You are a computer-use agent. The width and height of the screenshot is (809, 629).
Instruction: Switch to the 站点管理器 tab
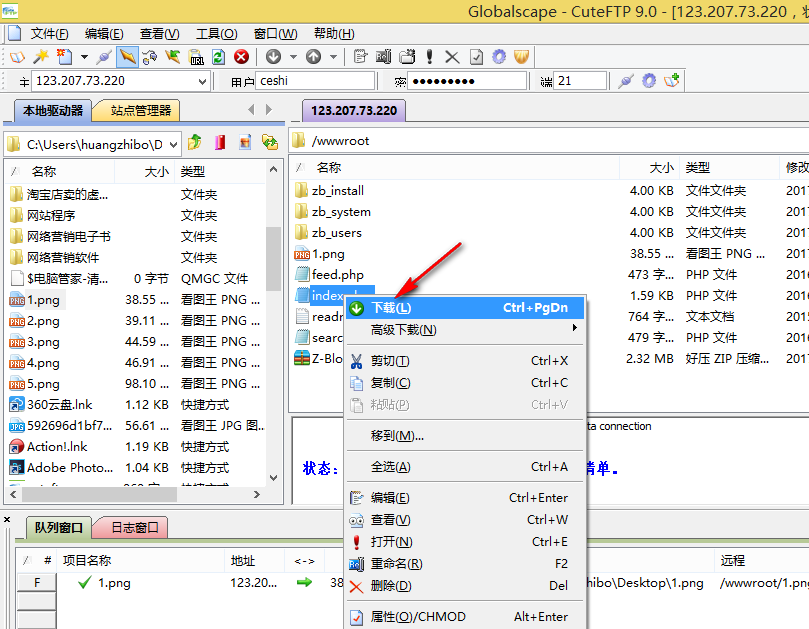pyautogui.click(x=141, y=110)
